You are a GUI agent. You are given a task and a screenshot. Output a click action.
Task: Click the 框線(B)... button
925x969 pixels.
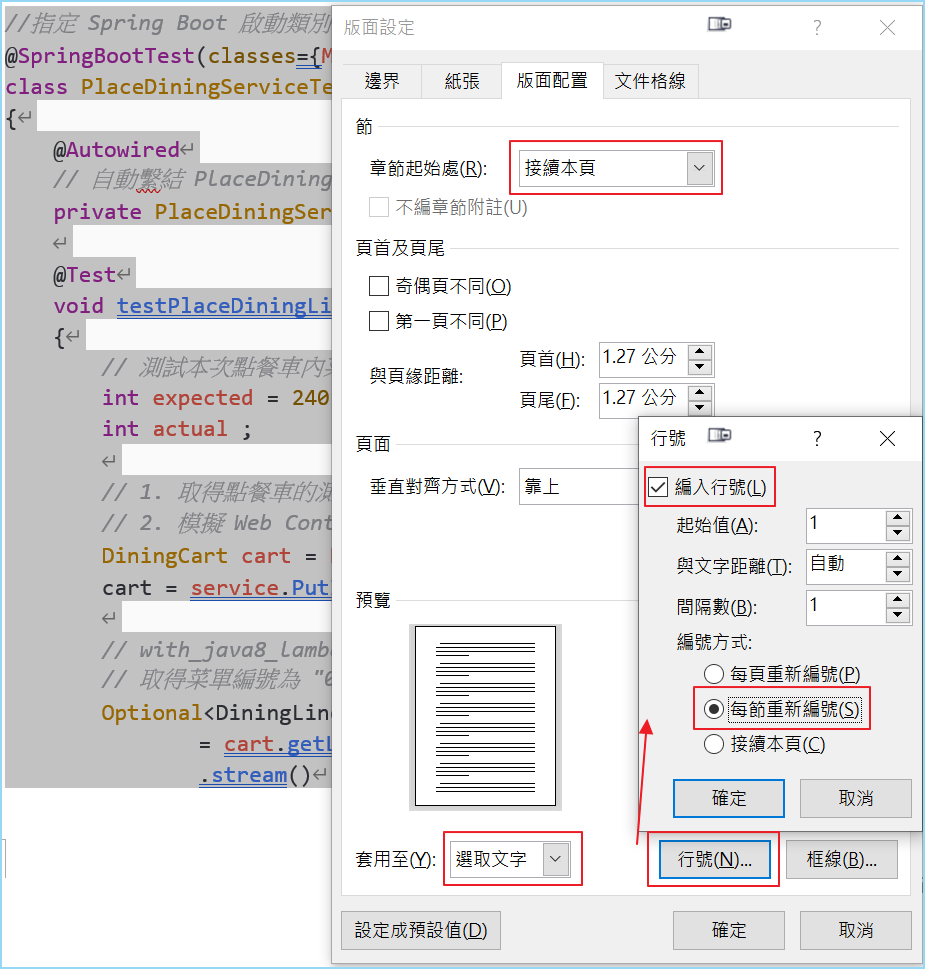(x=842, y=859)
